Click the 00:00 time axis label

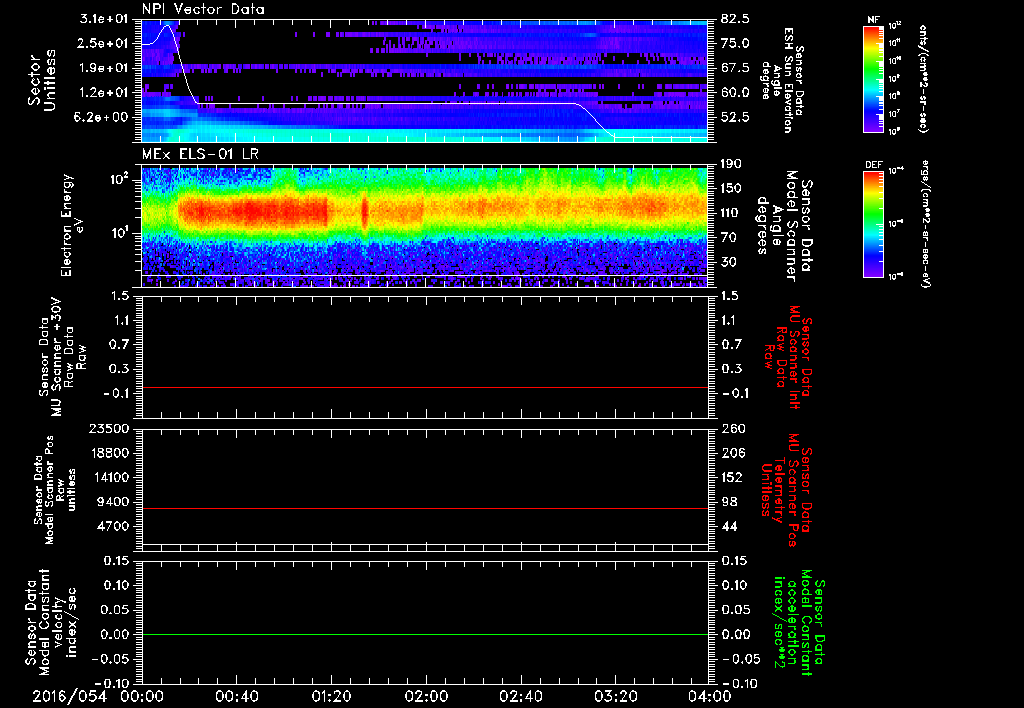(x=142, y=696)
